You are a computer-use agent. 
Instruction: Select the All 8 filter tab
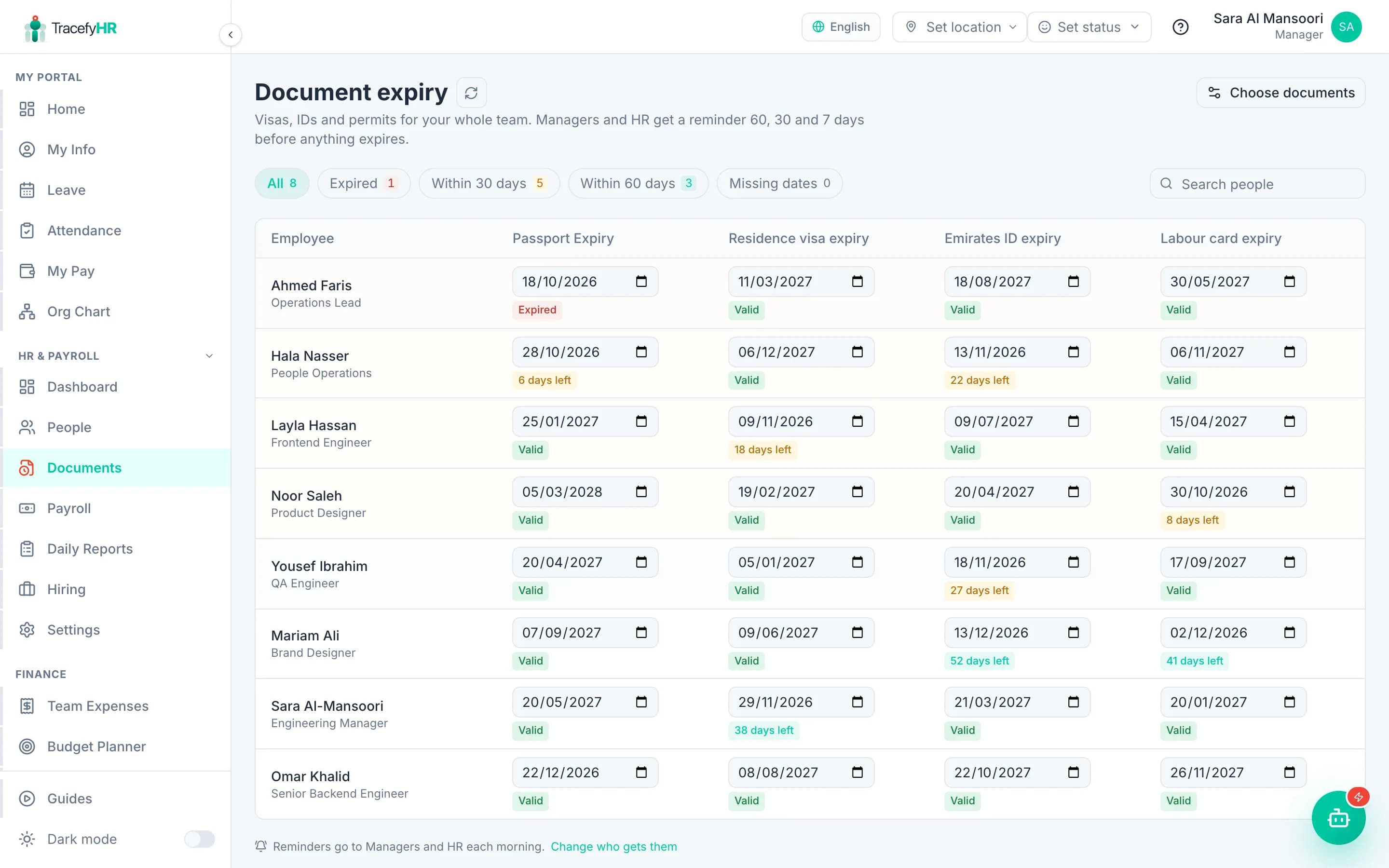(282, 183)
